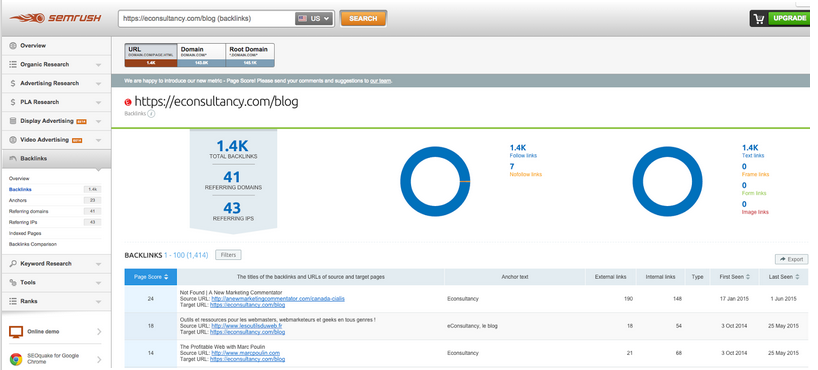This screenshot has width=818, height=370.
Task: Open the Filters button above table
Action: tap(228, 255)
